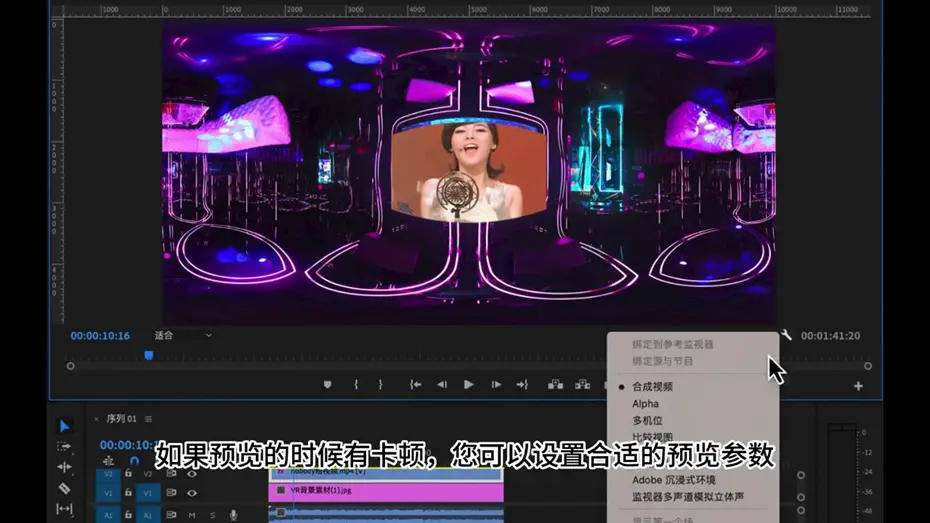Toggle insert sequences as nests icon
The width and height of the screenshot is (930, 523).
tap(108, 461)
